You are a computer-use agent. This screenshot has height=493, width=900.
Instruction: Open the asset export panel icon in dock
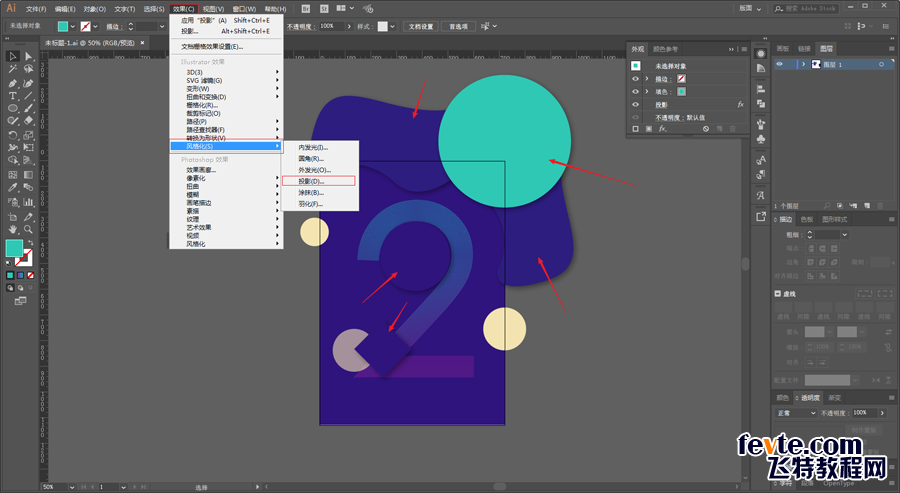click(761, 216)
